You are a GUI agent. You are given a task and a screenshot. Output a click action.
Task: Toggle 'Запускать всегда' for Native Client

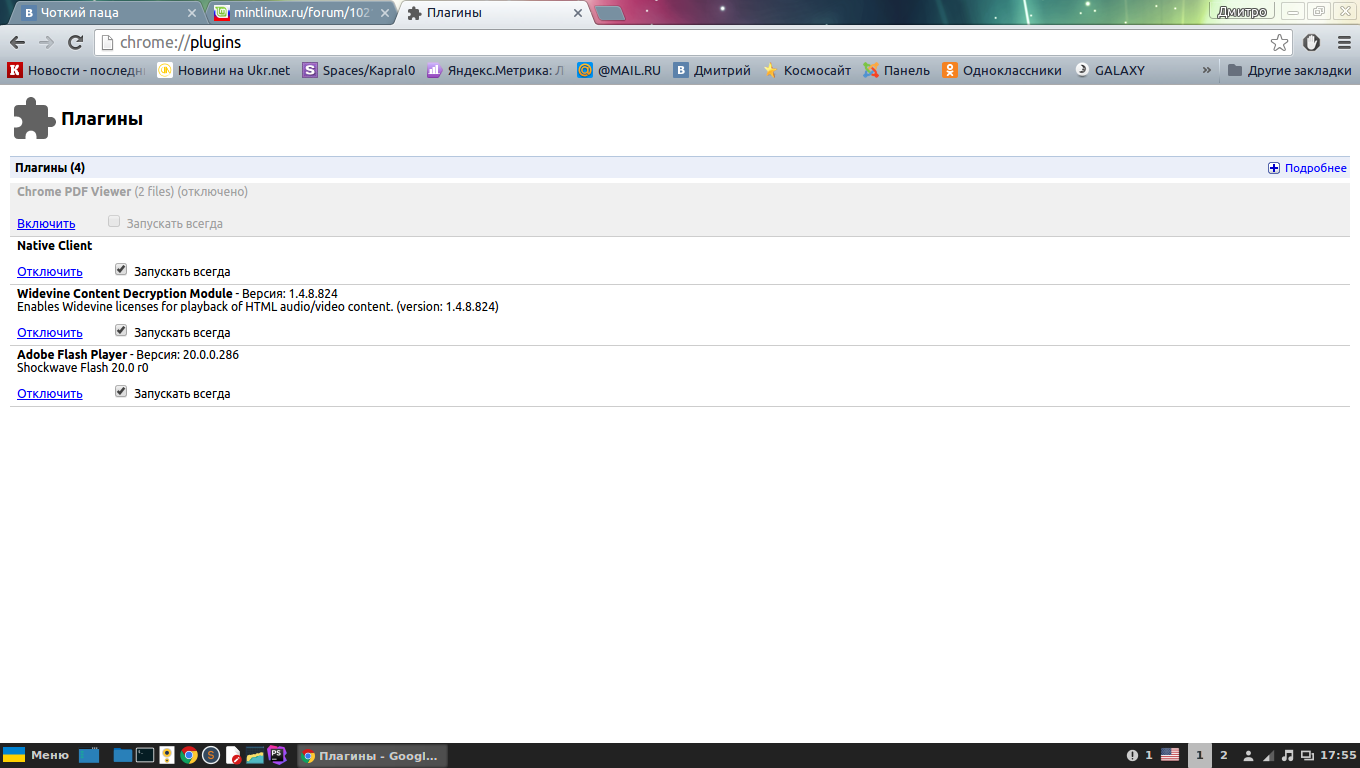[x=121, y=270]
